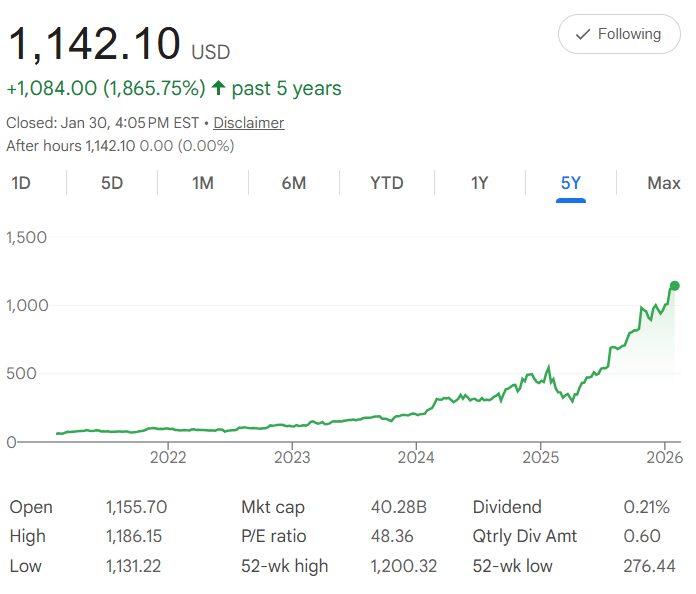
Task: Click the 2024 label on chart axis
Action: pos(415,459)
